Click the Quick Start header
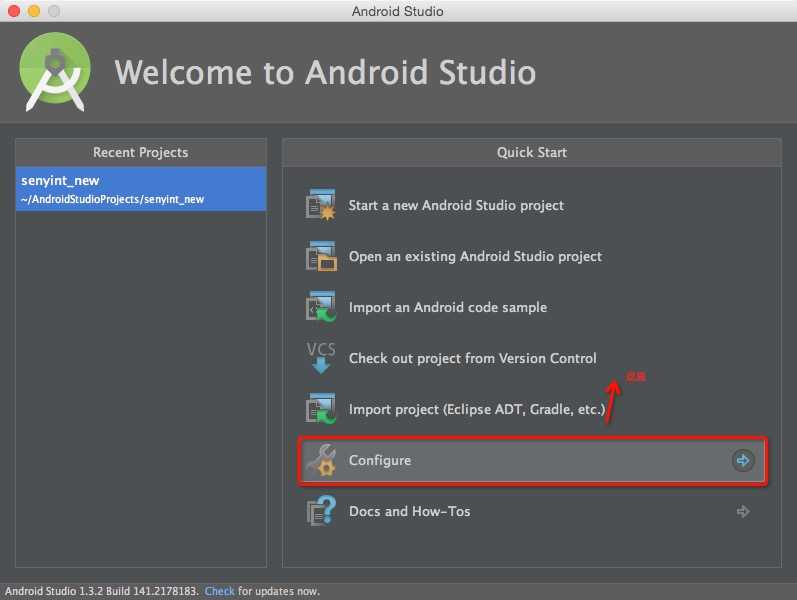This screenshot has height=600, width=797. tap(532, 153)
